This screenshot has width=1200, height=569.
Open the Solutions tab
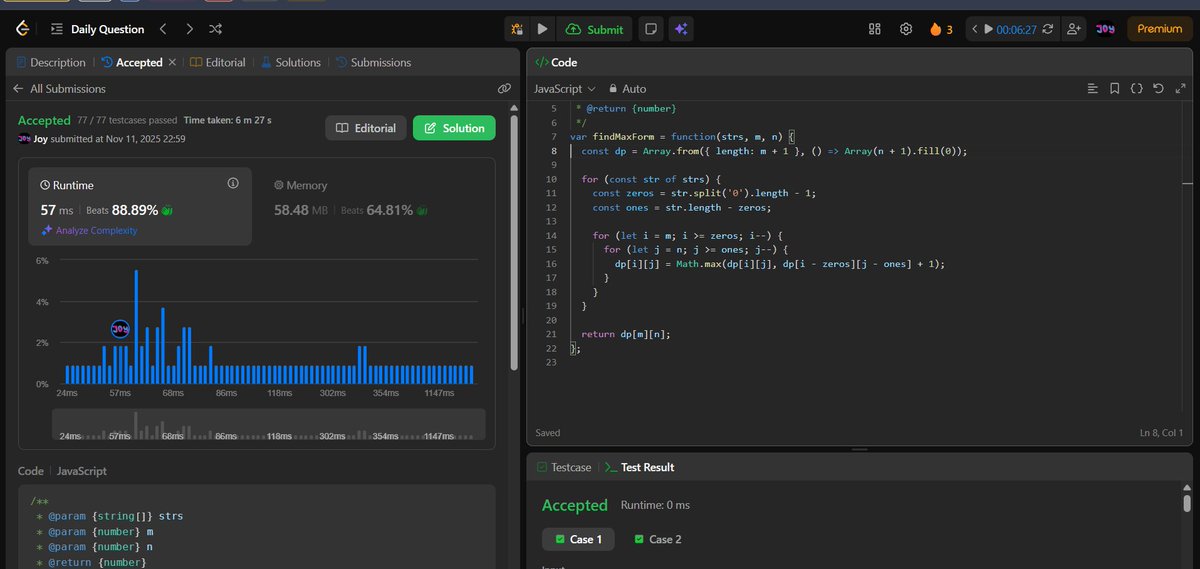click(x=291, y=62)
